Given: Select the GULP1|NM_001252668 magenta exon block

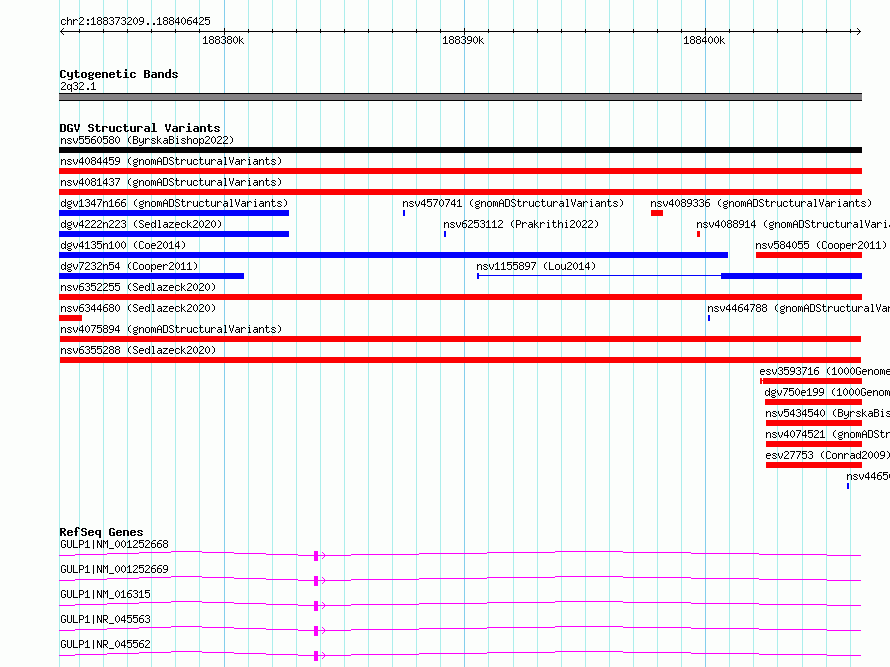Looking at the screenshot, I should [316, 556].
